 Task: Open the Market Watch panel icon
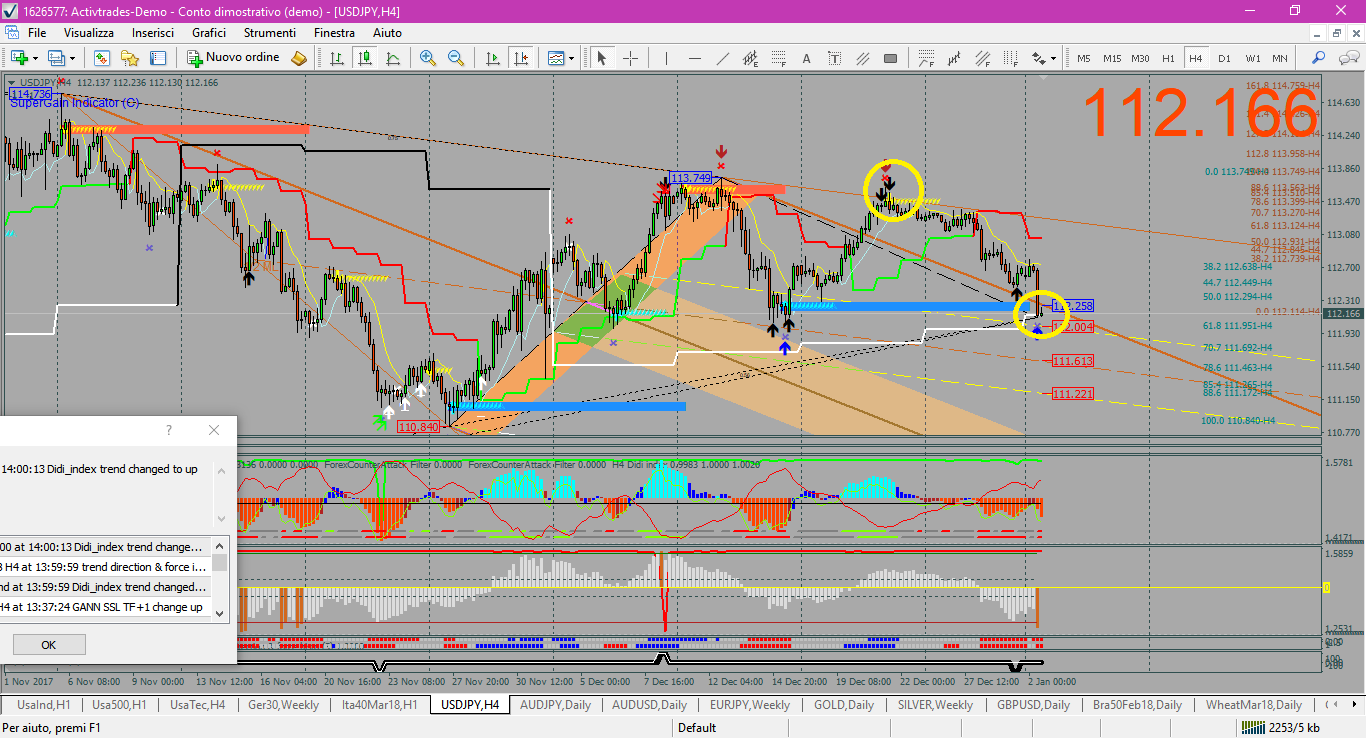click(102, 58)
